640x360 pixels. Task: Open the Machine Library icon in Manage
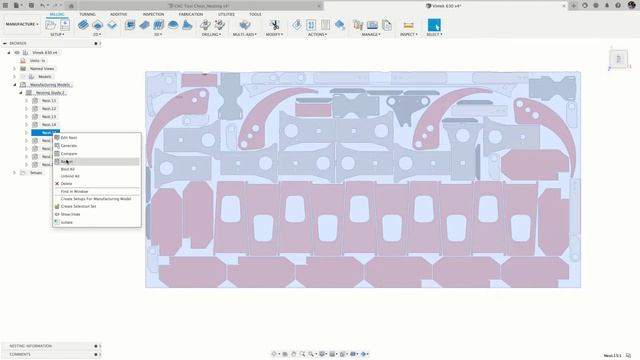coord(372,25)
